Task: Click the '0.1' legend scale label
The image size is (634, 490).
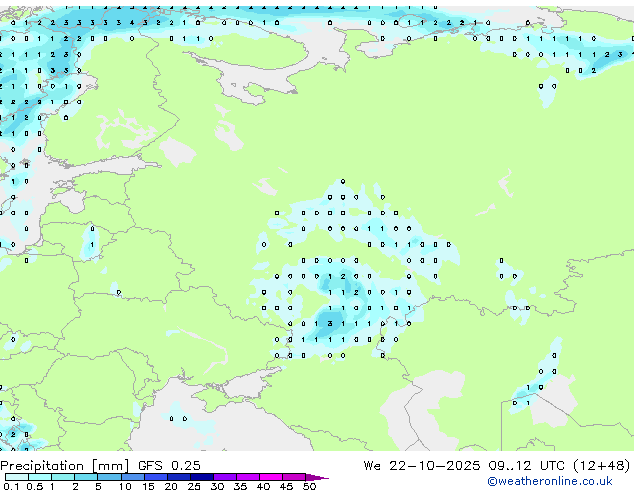Action: point(11,486)
